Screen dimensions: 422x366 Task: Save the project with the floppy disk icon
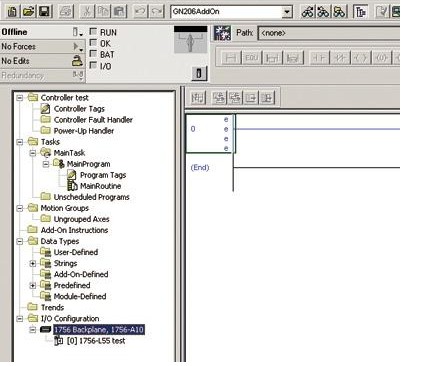45,12
